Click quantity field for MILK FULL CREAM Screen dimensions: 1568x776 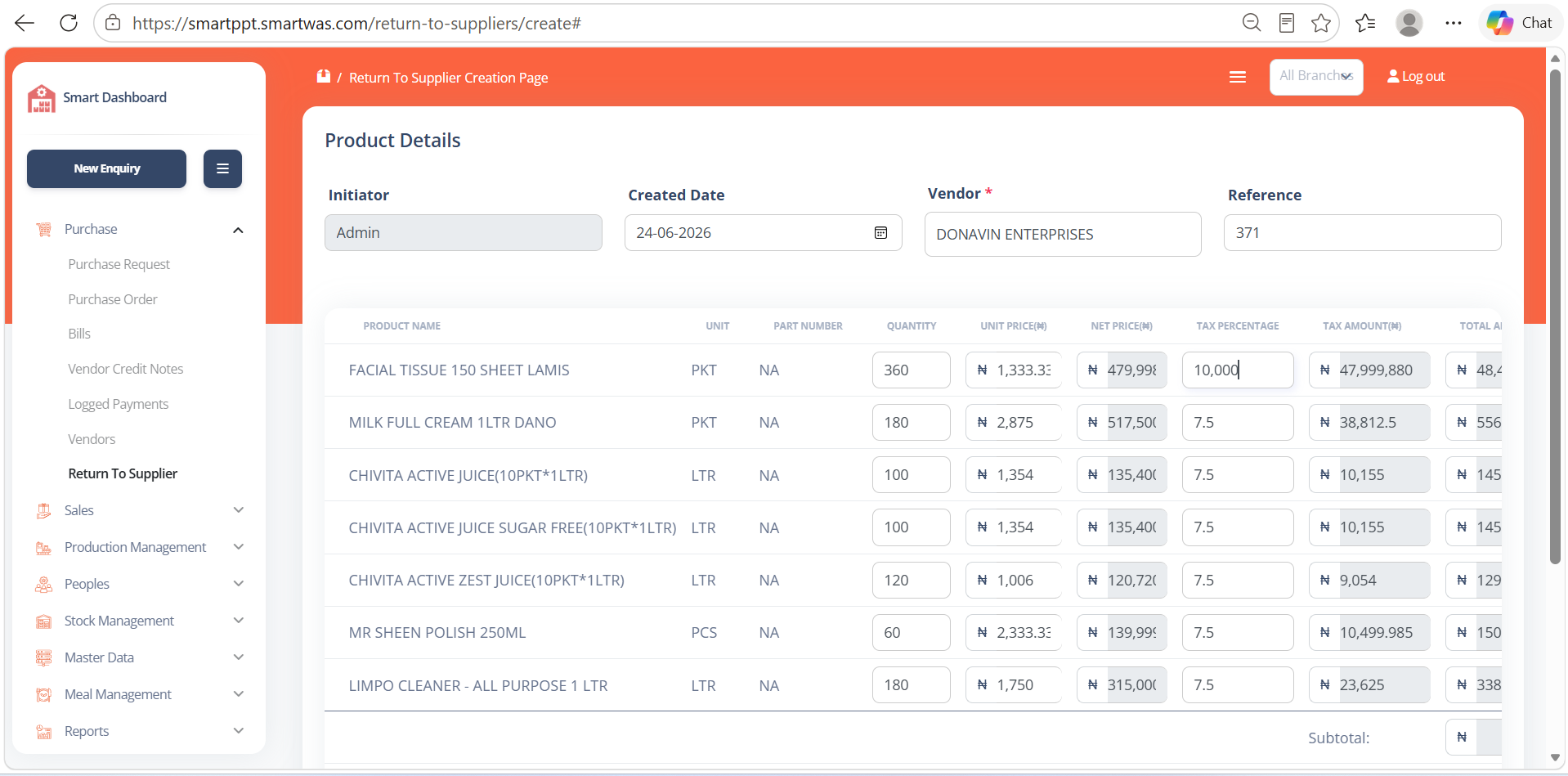911,423
